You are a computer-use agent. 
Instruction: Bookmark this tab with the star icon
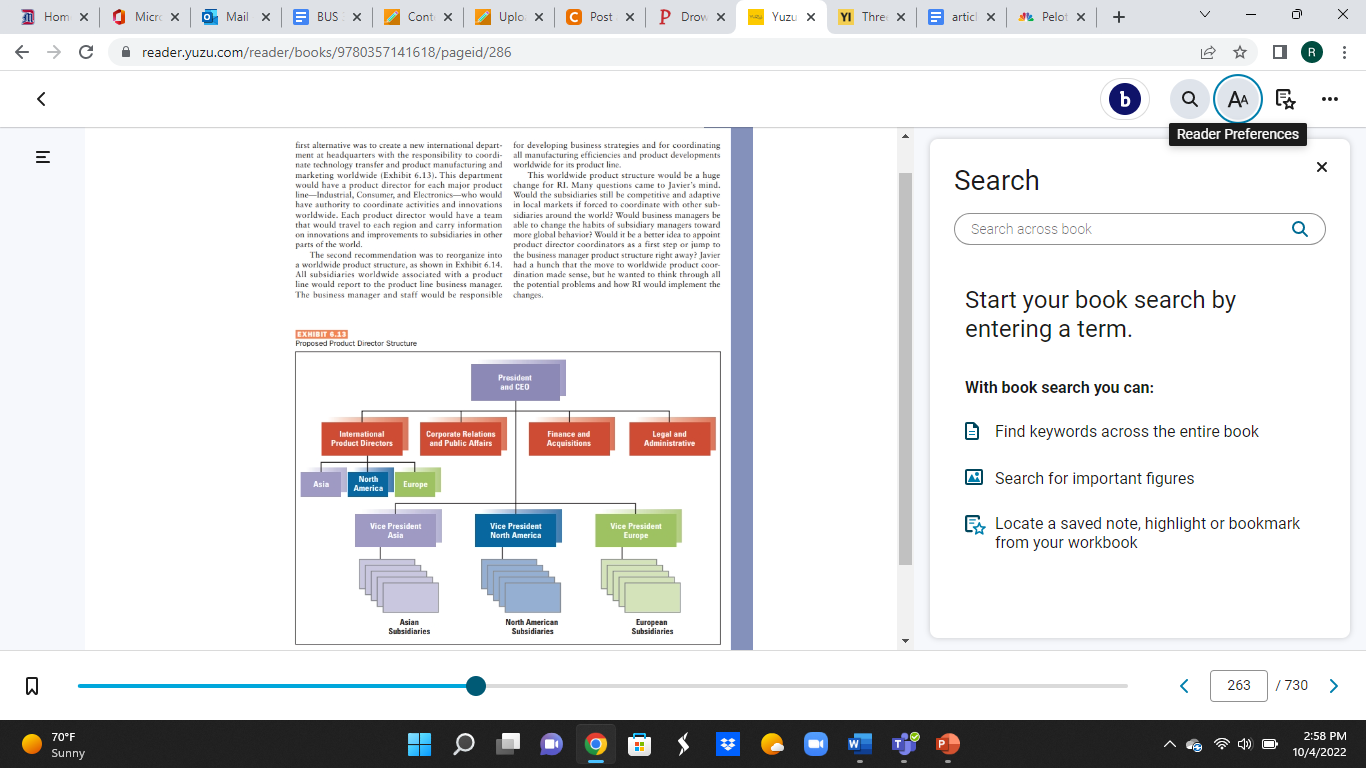(x=1240, y=52)
